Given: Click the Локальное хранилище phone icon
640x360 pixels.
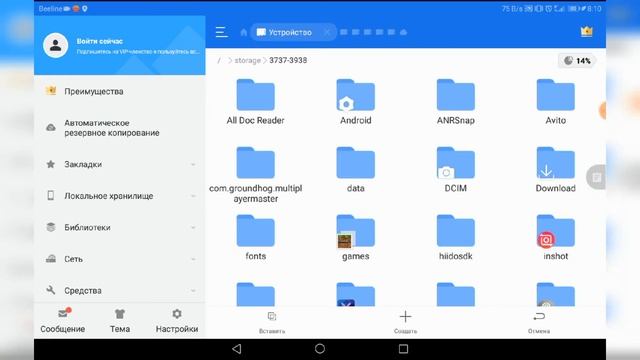Looking at the screenshot, I should [x=51, y=196].
